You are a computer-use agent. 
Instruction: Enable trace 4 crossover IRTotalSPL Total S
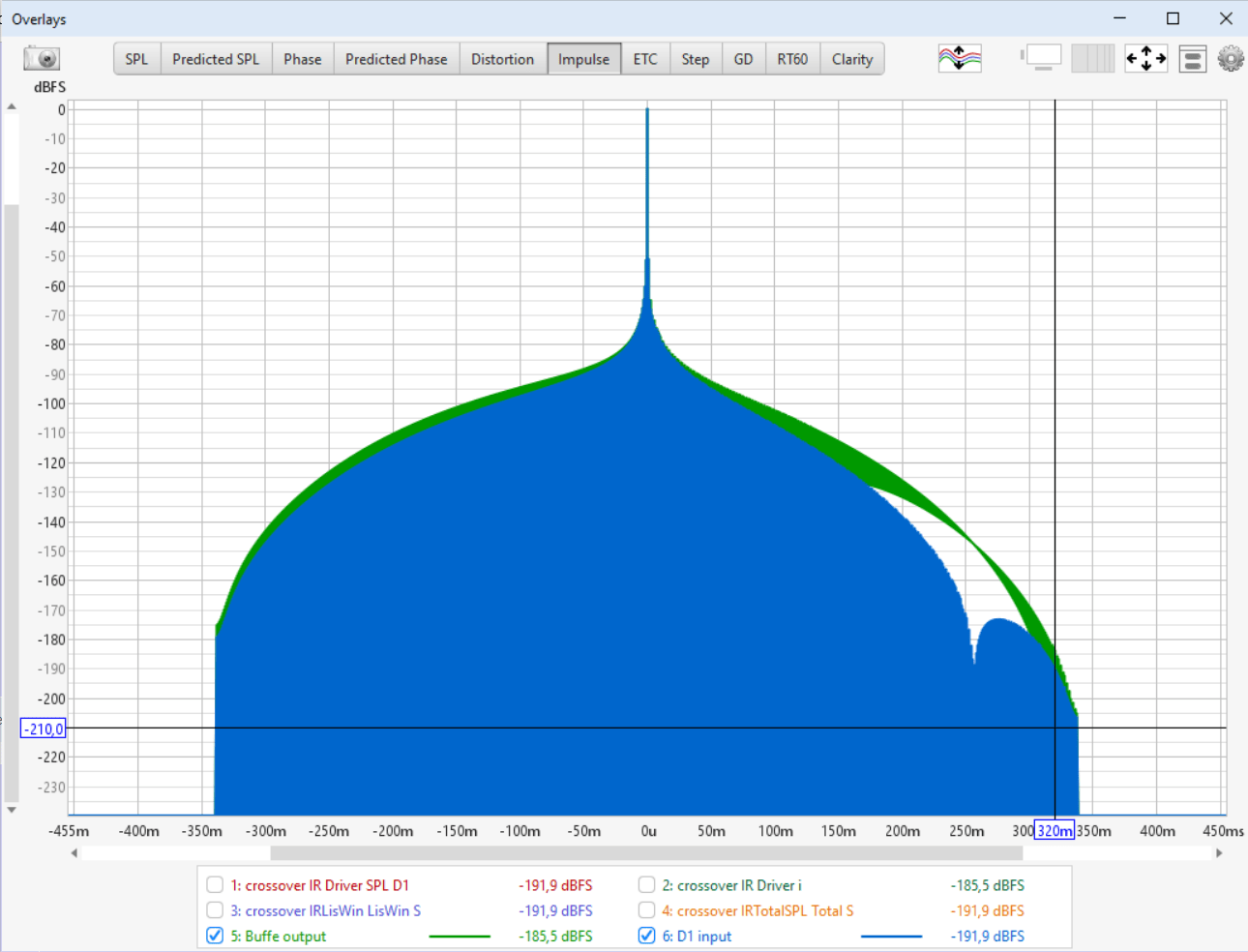click(647, 910)
